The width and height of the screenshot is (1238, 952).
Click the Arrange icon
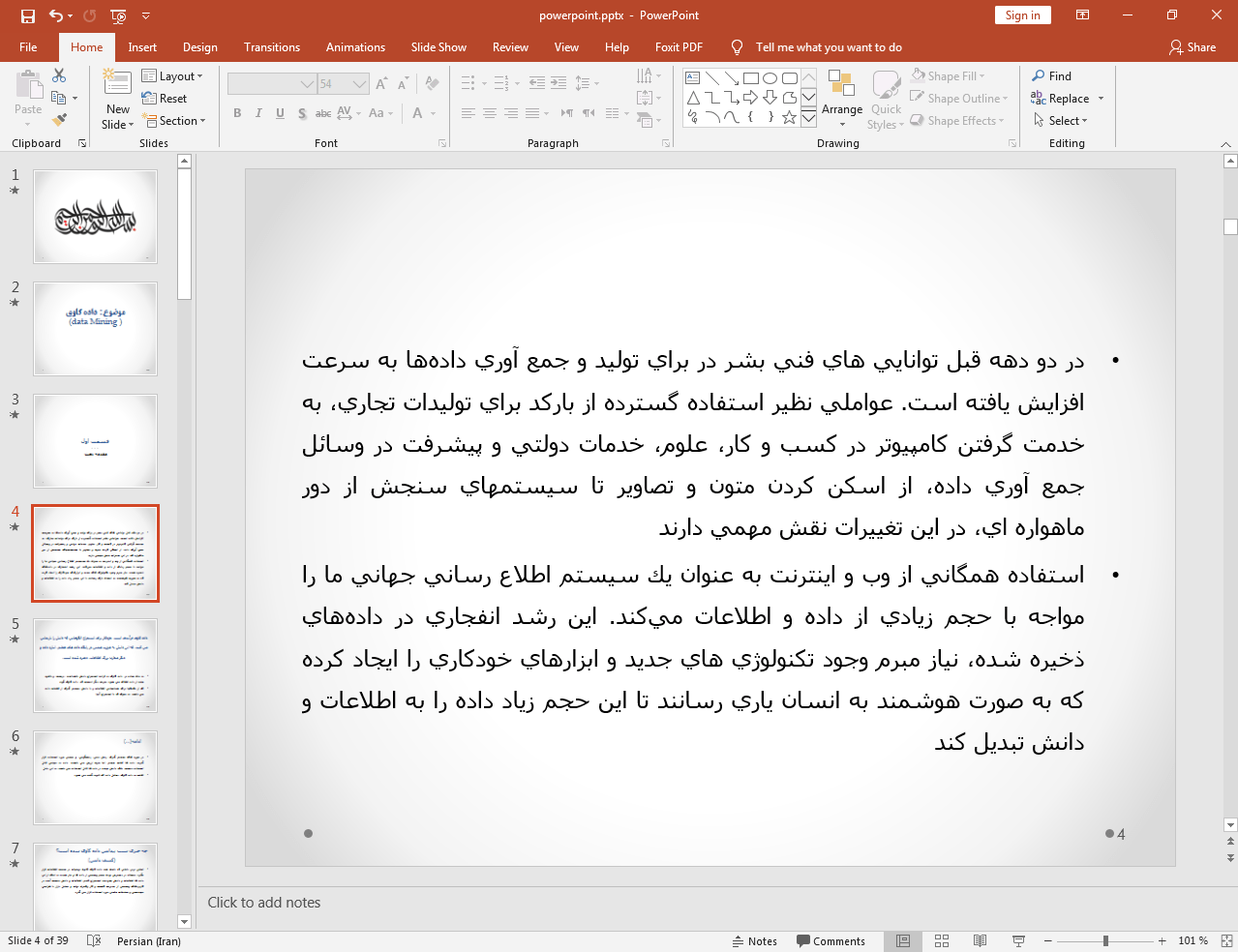click(x=841, y=83)
